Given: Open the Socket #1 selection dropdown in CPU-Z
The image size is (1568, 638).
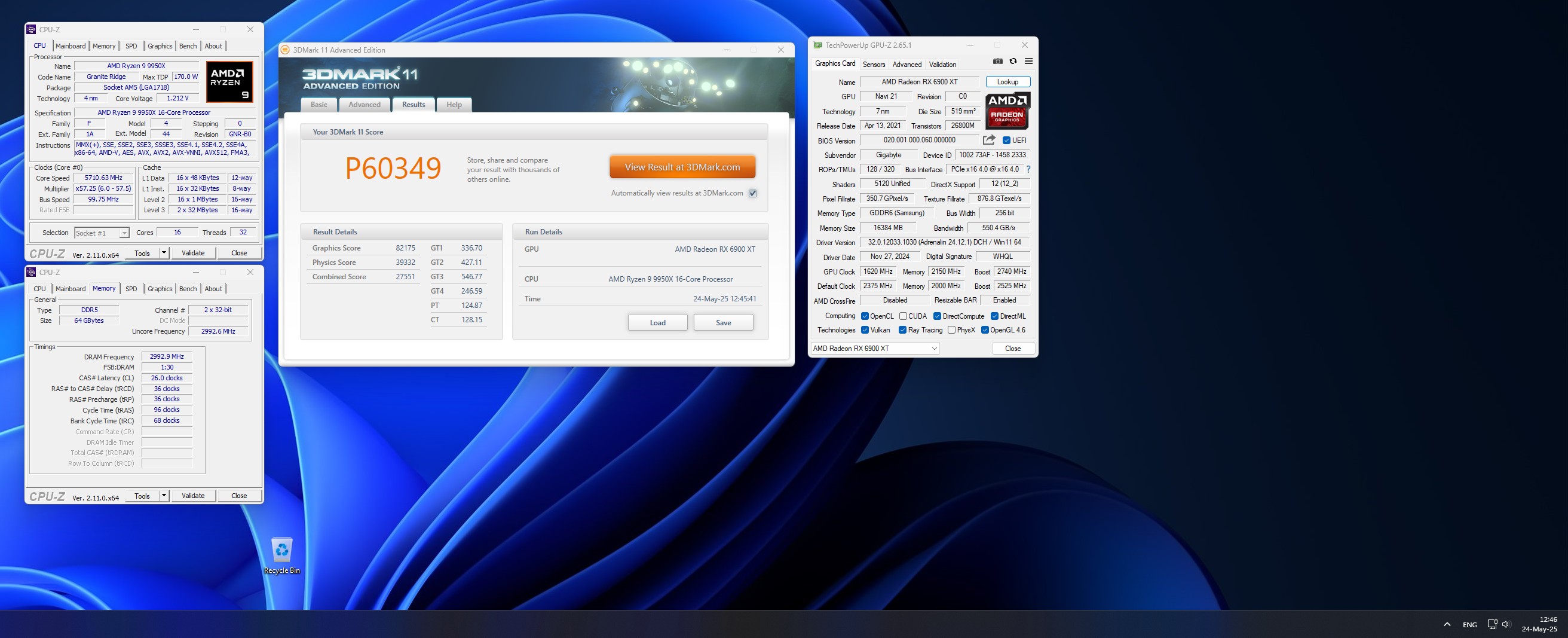Looking at the screenshot, I should [101, 233].
